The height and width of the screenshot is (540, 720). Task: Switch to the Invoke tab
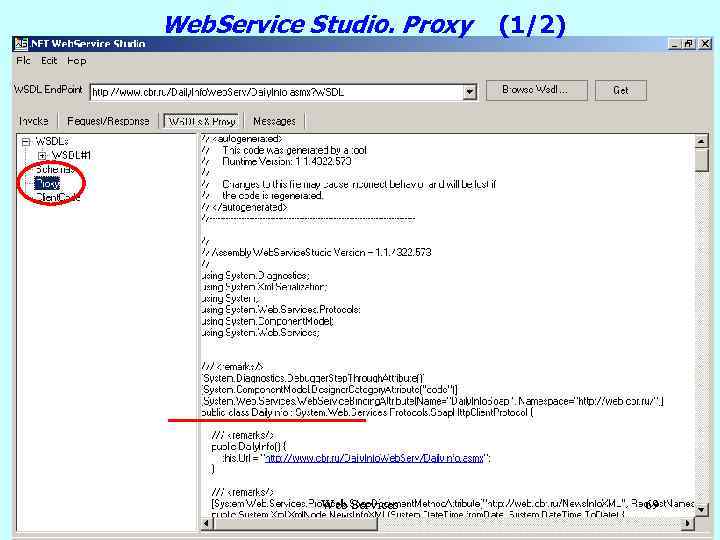tap(34, 121)
